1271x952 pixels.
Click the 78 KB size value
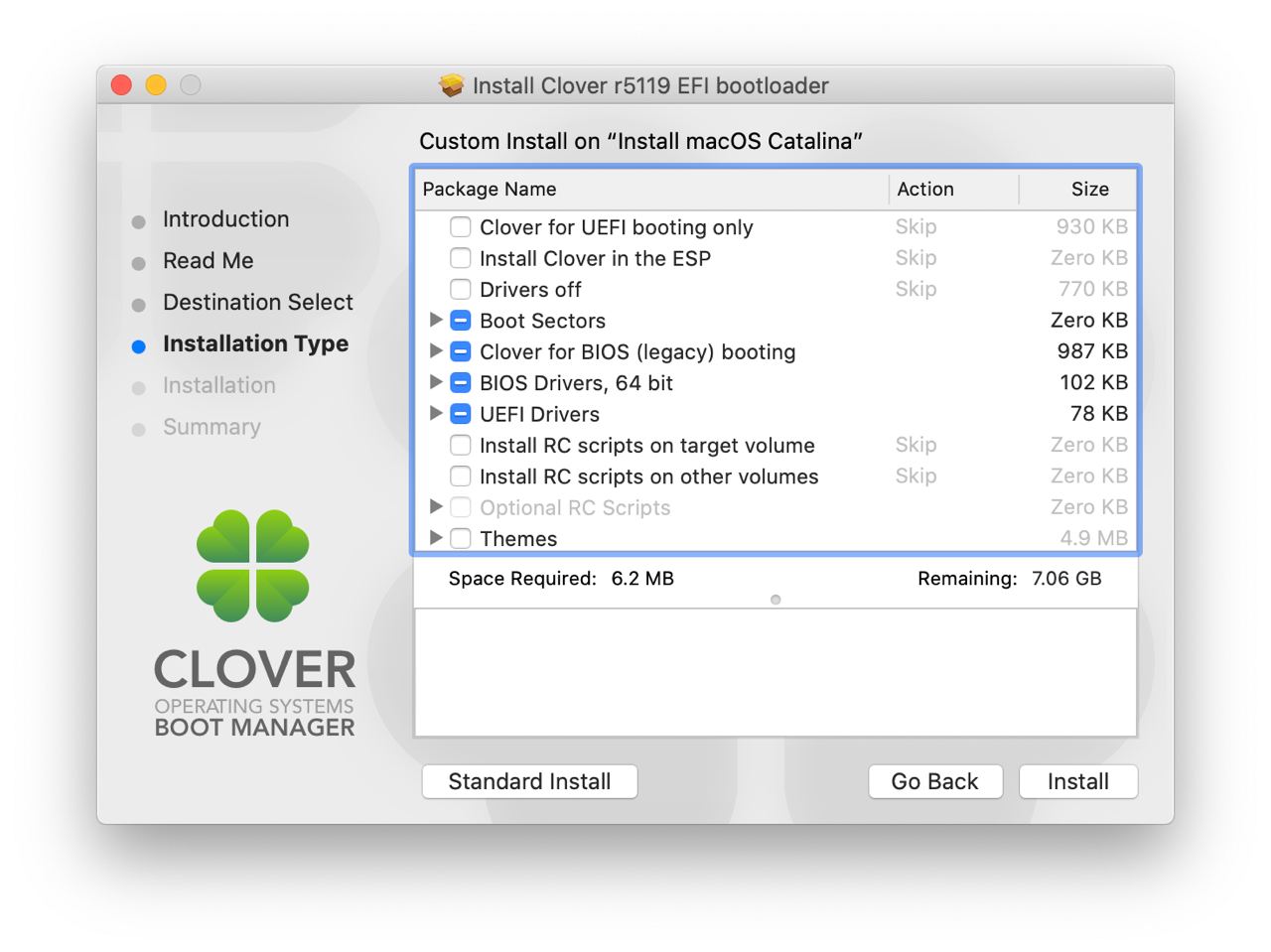pyautogui.click(x=1099, y=414)
